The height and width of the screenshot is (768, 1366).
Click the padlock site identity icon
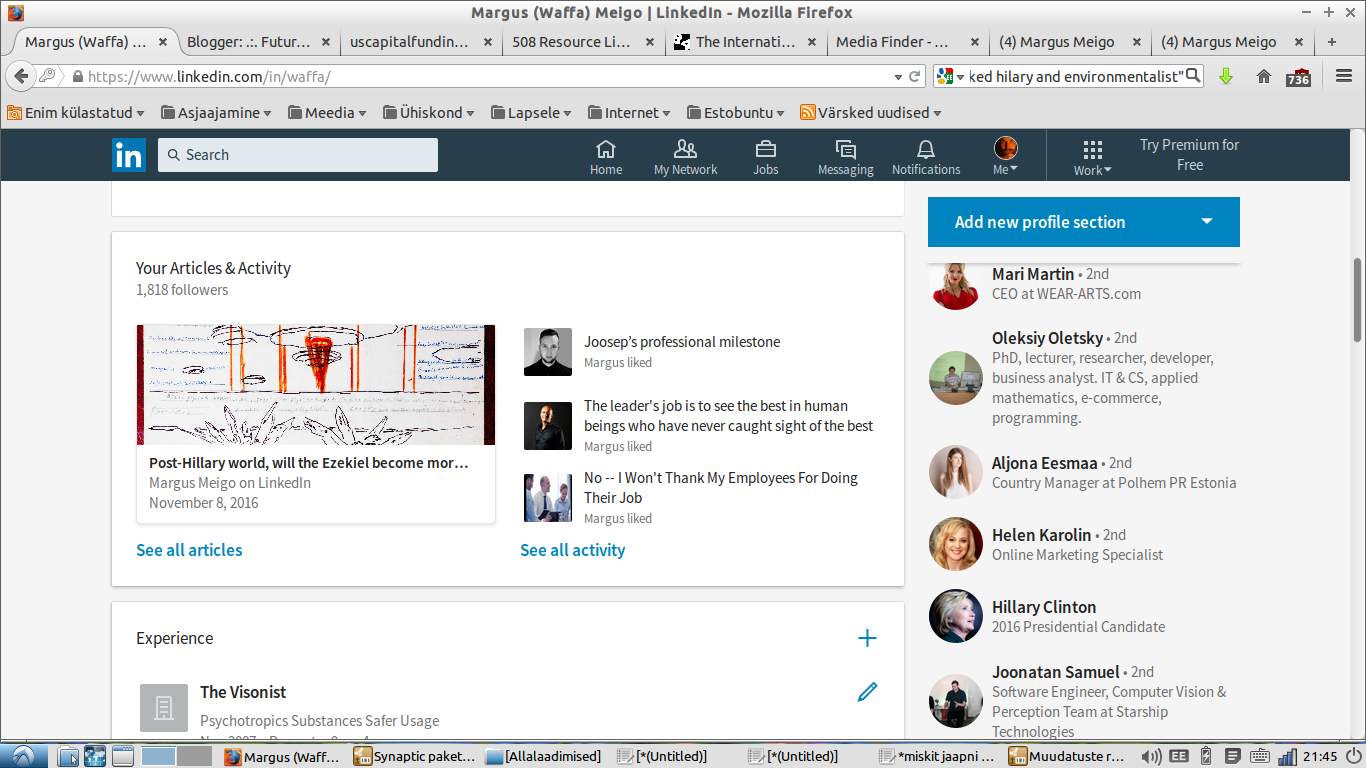(x=77, y=76)
